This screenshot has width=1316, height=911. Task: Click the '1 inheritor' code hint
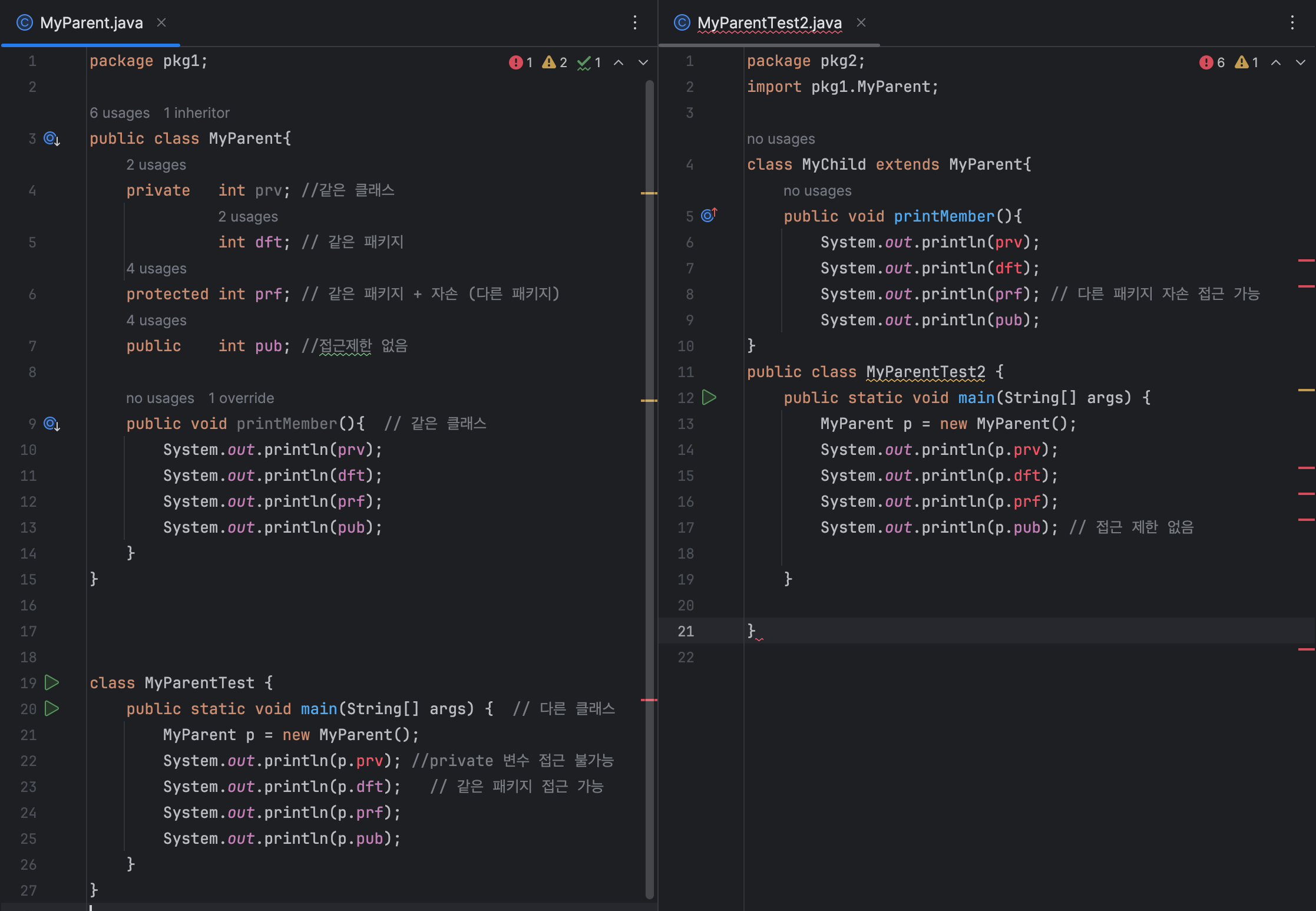pyautogui.click(x=196, y=113)
